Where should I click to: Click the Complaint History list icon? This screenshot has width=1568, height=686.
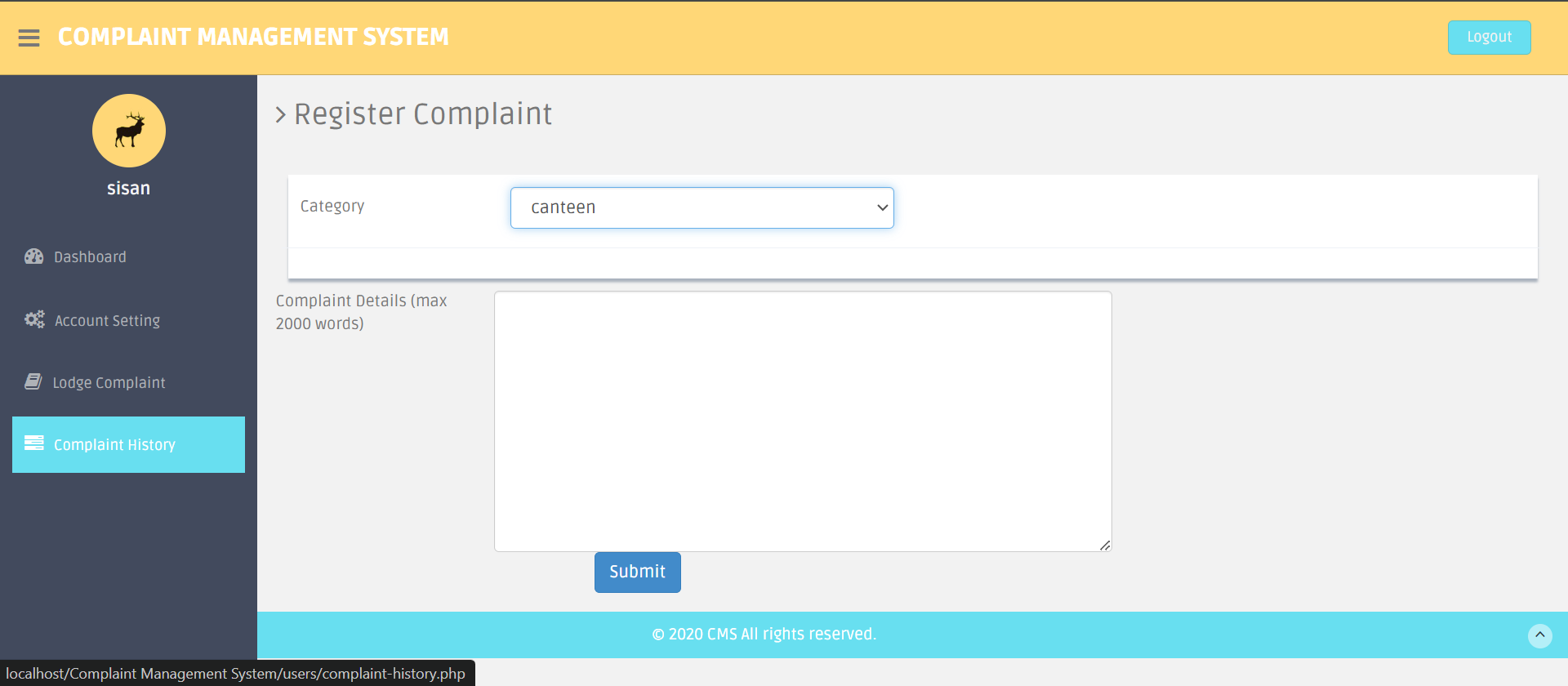click(34, 443)
